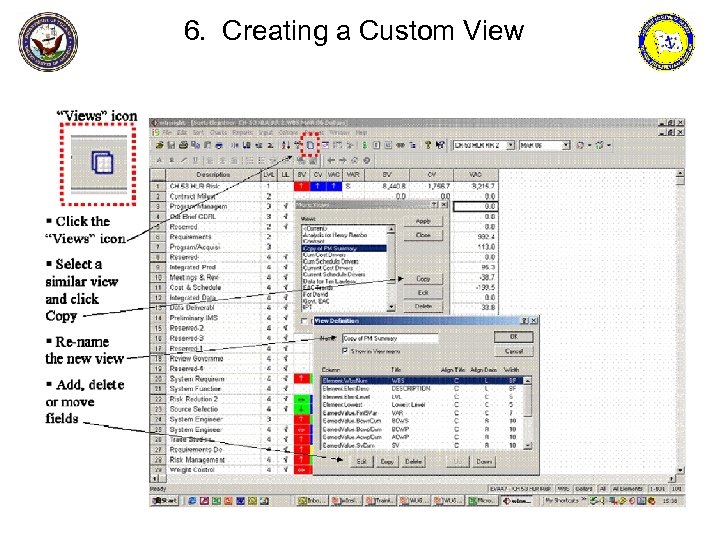Open the Window menu

[339, 132]
